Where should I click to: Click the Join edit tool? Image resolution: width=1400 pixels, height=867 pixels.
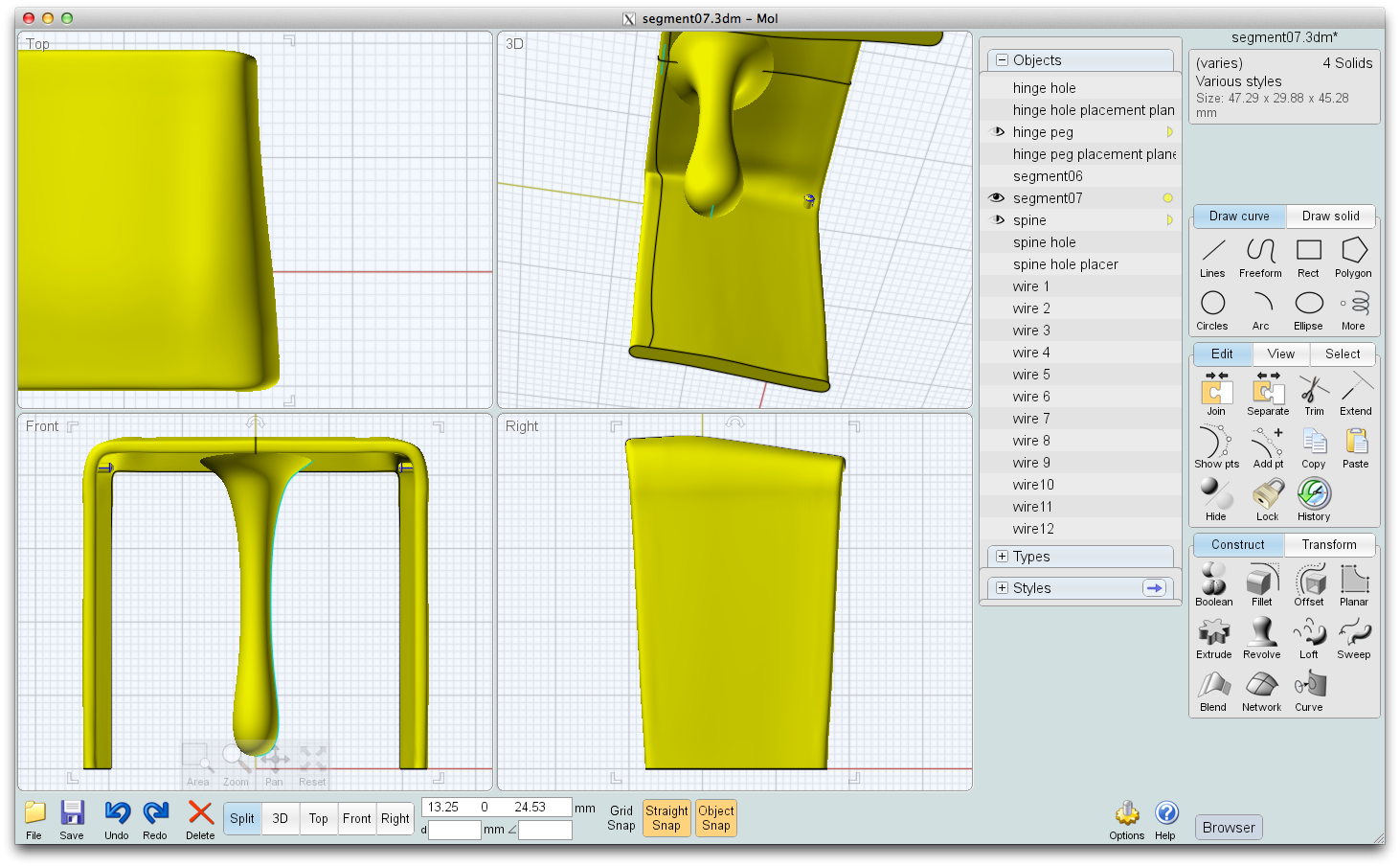(1216, 394)
